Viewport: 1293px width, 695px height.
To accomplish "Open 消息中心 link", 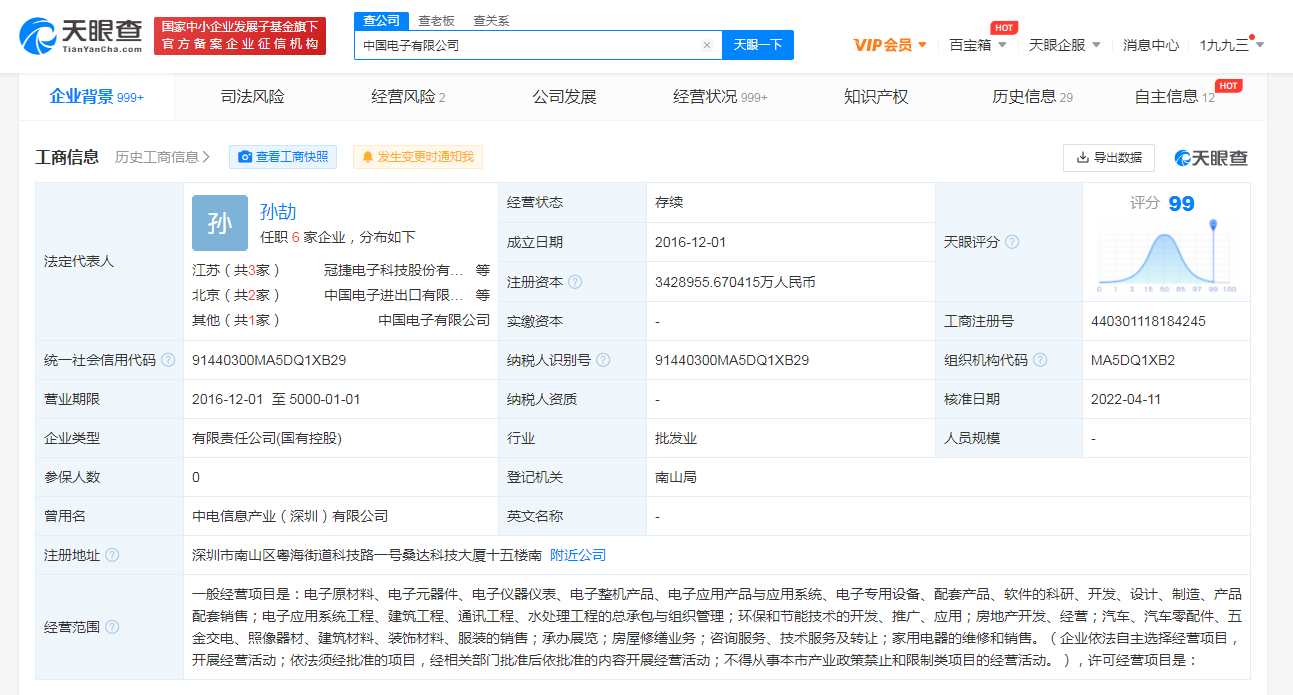I will point(1151,45).
